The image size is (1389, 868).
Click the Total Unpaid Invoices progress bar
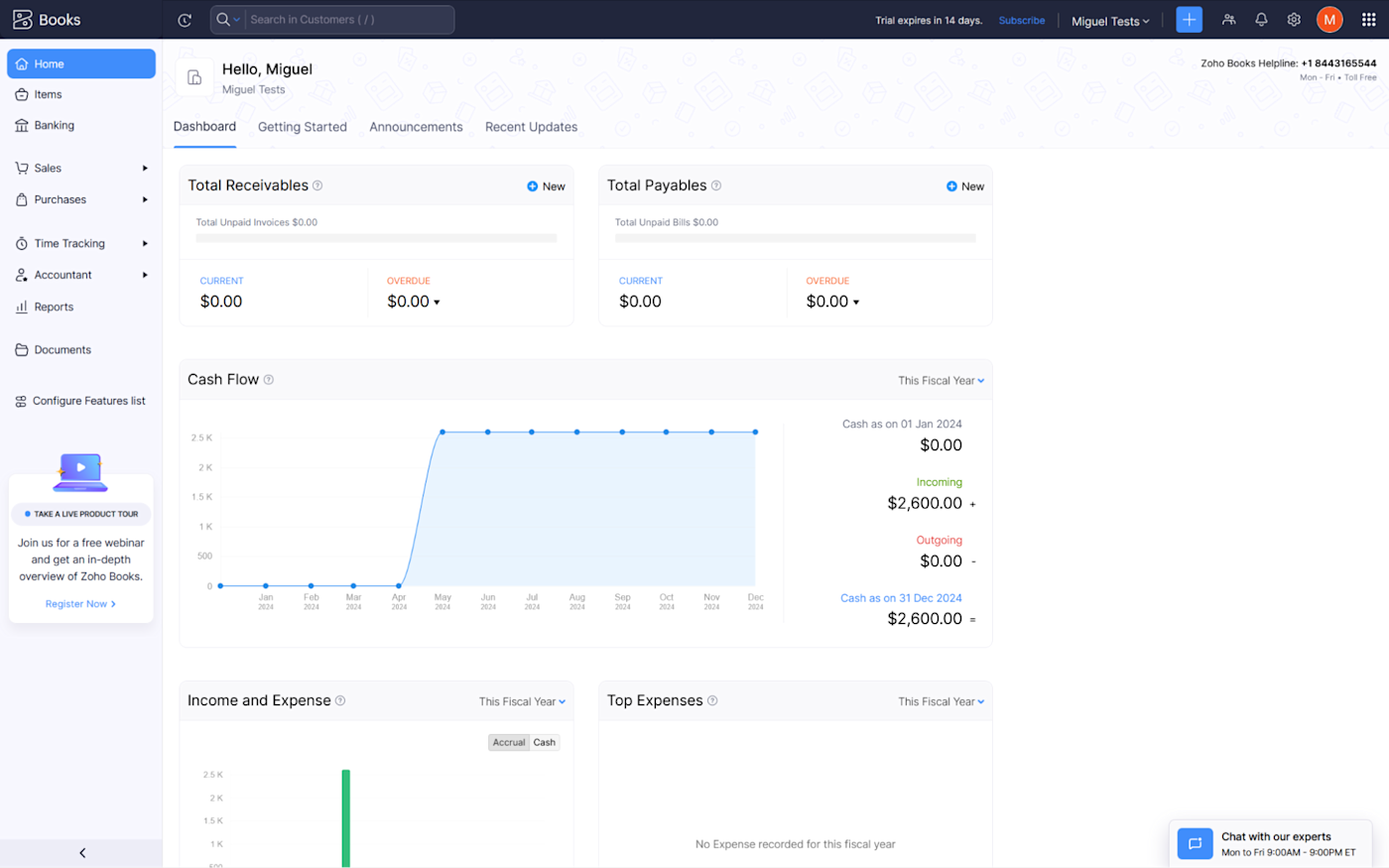376,238
